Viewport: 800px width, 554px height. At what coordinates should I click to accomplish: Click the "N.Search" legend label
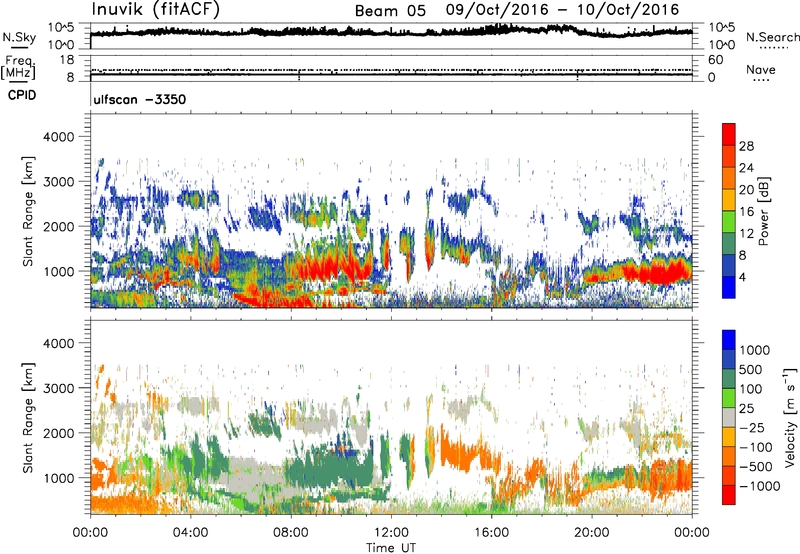coord(772,37)
